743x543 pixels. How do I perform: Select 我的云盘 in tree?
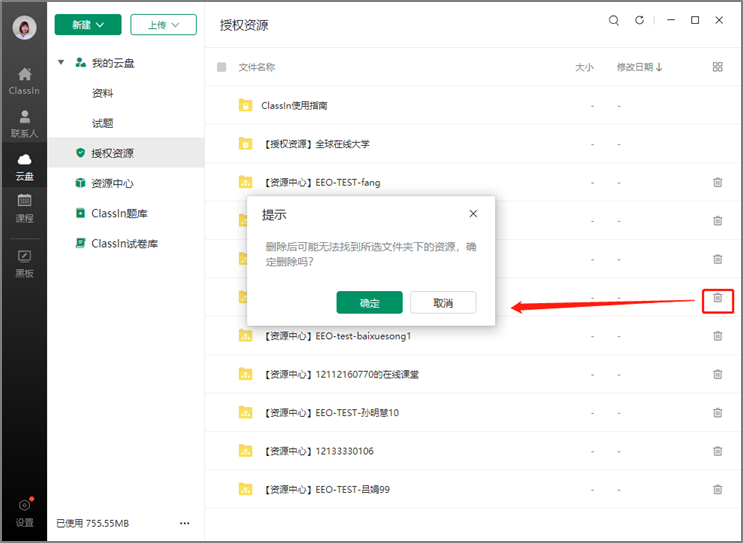(113, 63)
